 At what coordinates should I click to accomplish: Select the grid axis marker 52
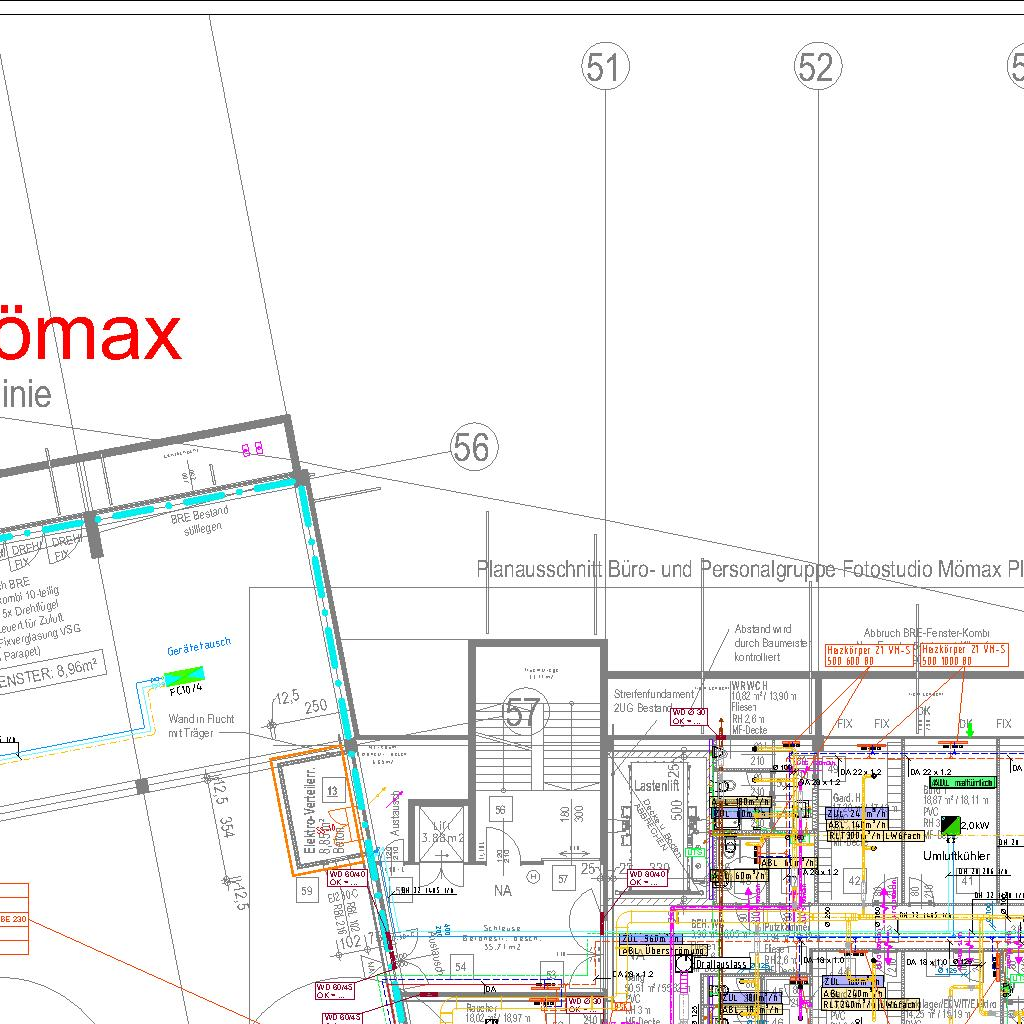pos(816,68)
